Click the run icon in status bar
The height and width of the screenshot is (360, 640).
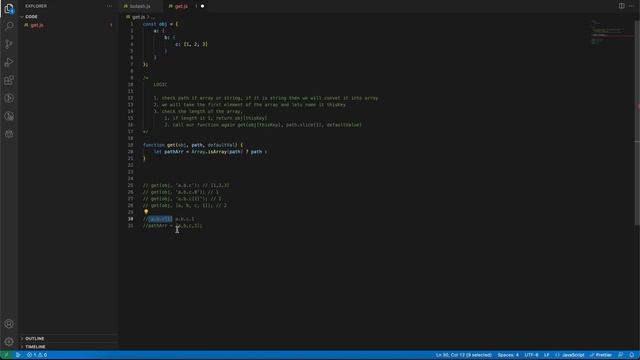click(x=18, y=355)
